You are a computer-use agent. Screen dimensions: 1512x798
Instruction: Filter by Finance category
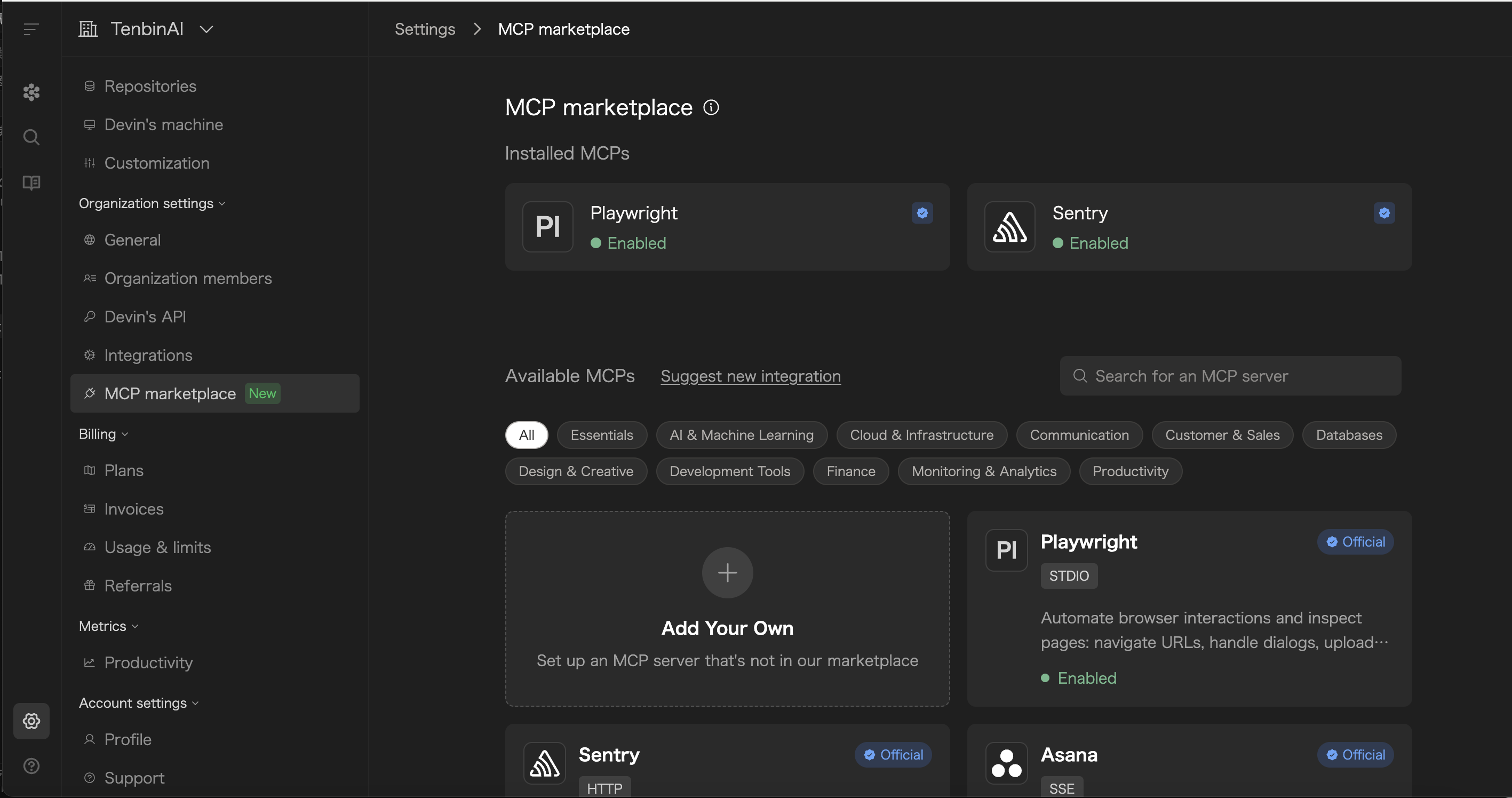click(850, 471)
